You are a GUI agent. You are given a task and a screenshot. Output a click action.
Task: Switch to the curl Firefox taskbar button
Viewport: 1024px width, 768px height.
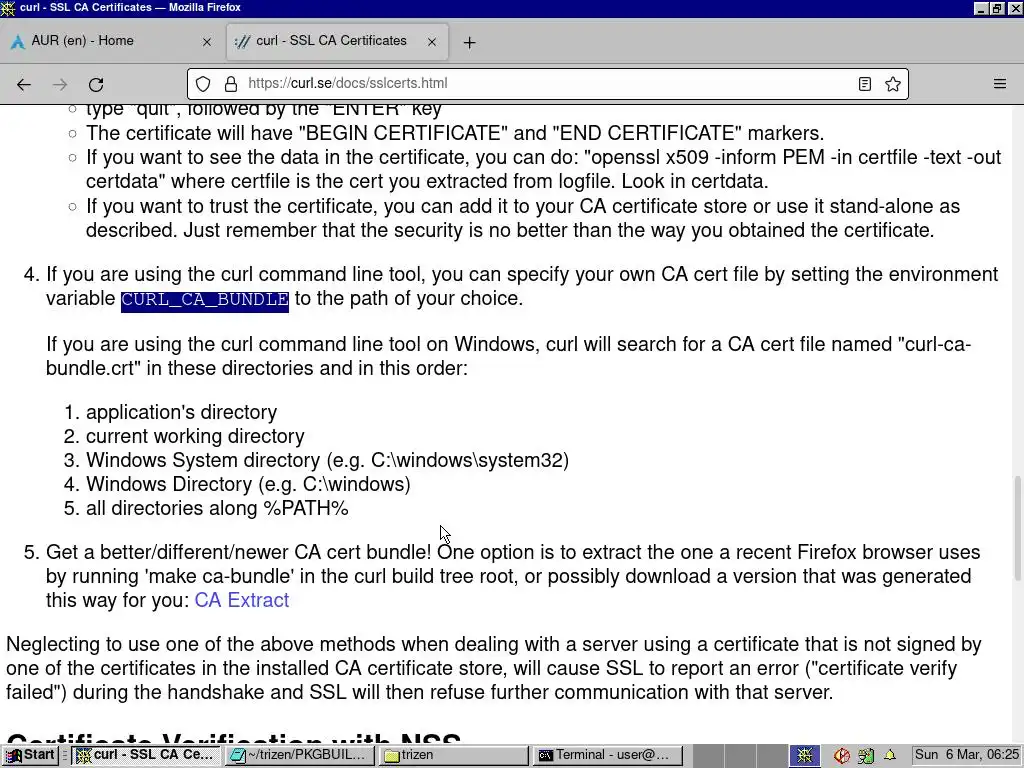[x=146, y=755]
